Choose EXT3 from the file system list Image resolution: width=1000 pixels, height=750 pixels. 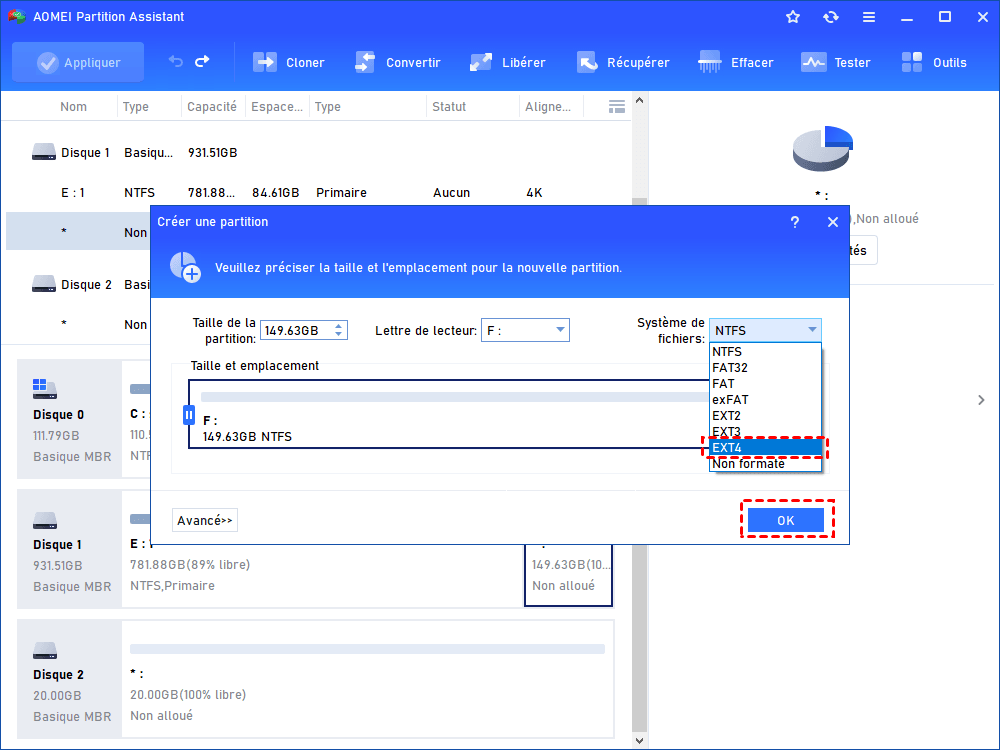[765, 432]
